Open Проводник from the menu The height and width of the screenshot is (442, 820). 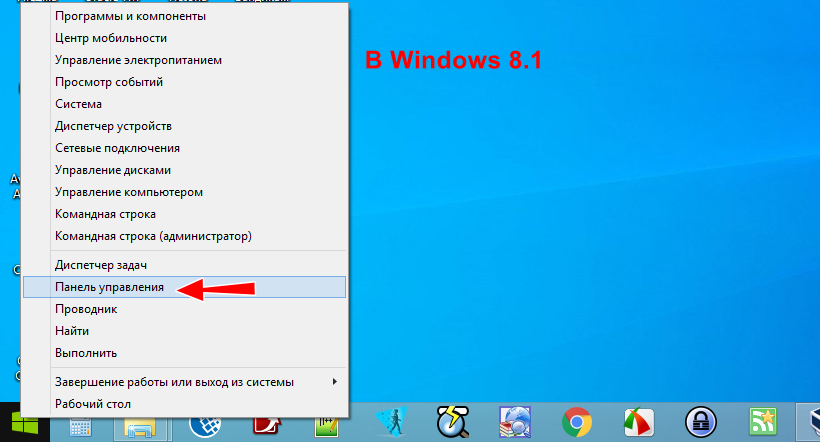(184, 309)
